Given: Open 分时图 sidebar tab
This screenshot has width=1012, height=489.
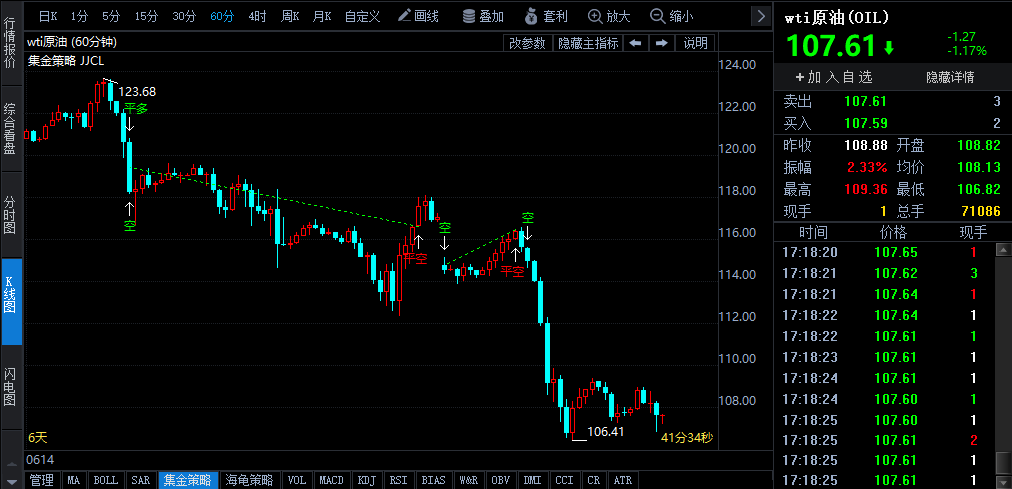Looking at the screenshot, I should 11,215.
